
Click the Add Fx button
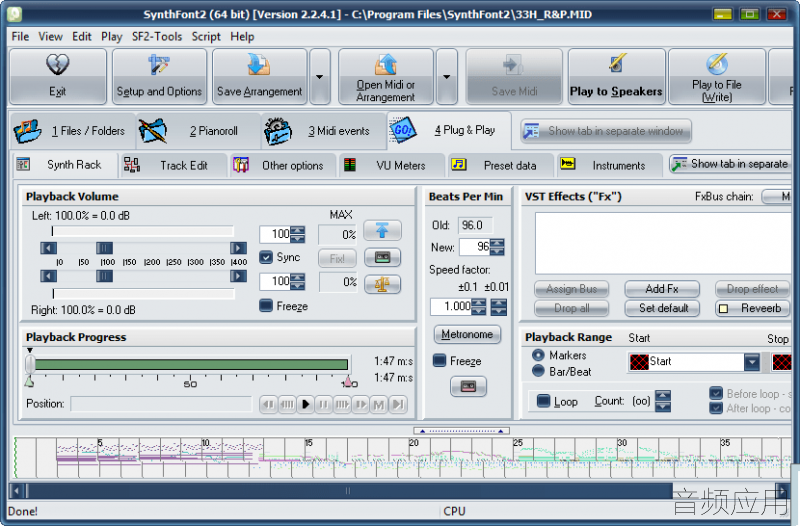point(662,289)
